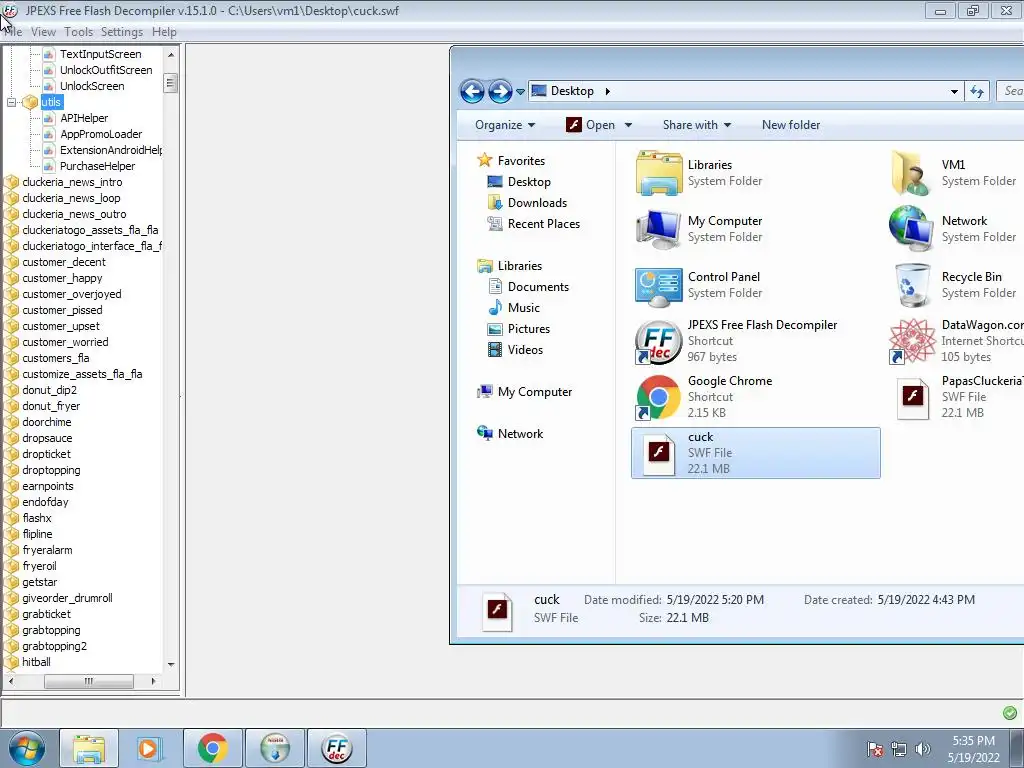
Task: Click the New folder button
Action: 791,125
